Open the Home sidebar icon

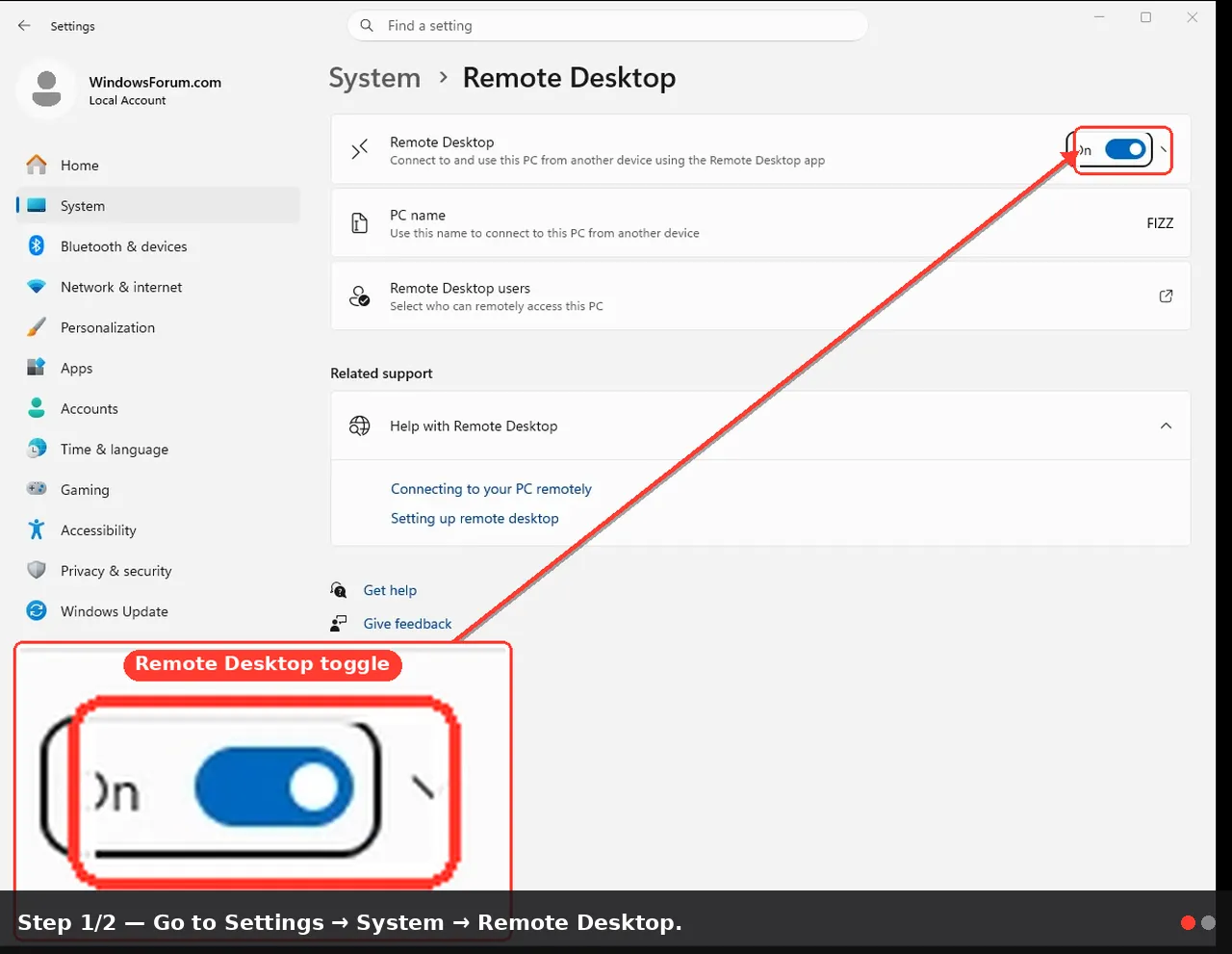click(x=37, y=166)
